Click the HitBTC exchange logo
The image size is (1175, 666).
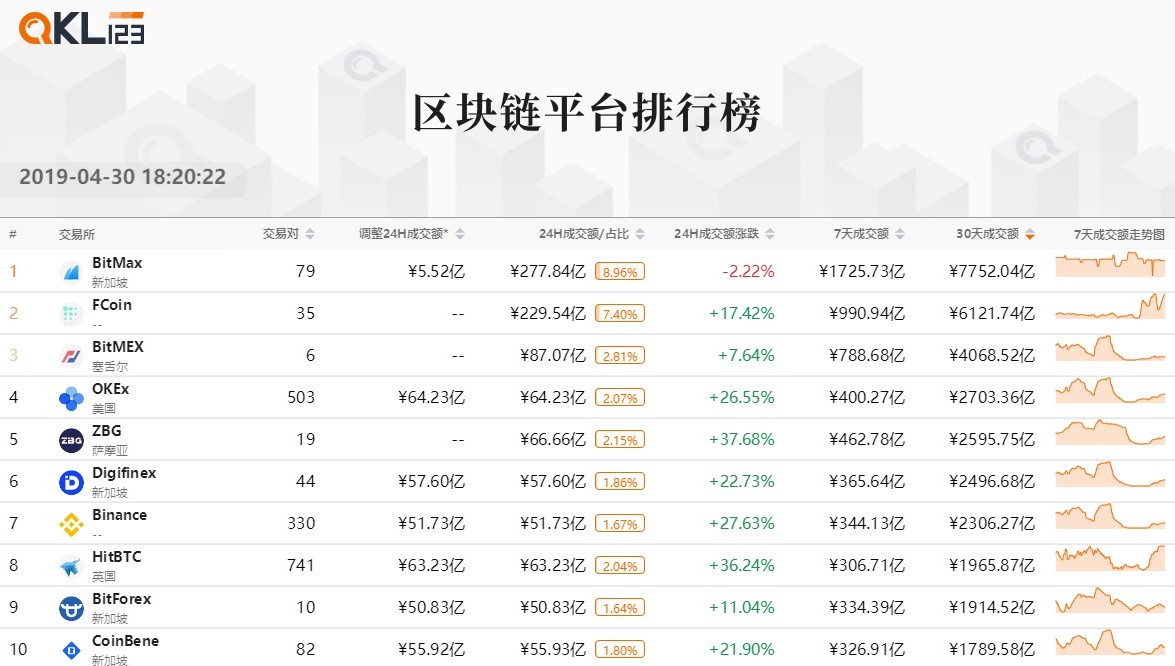[x=70, y=564]
